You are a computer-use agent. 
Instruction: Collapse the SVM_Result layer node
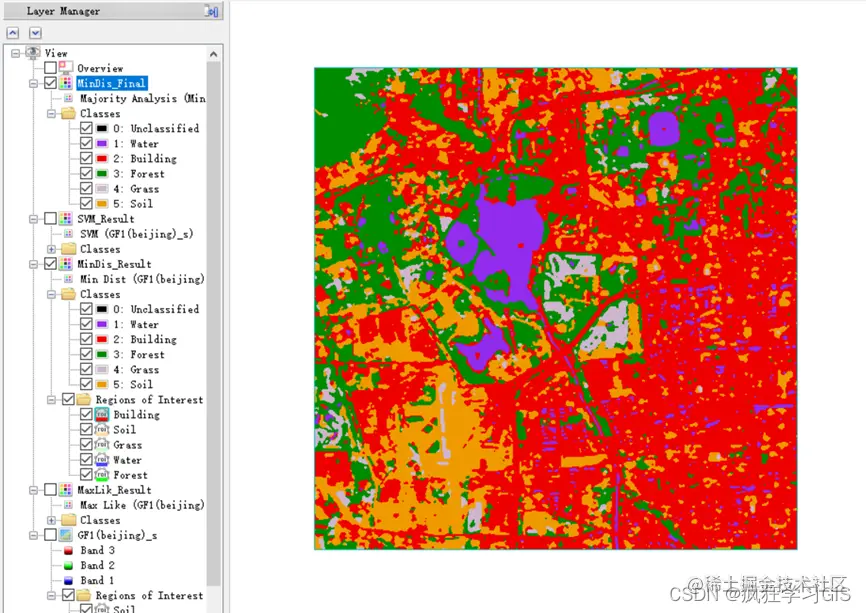tap(34, 219)
